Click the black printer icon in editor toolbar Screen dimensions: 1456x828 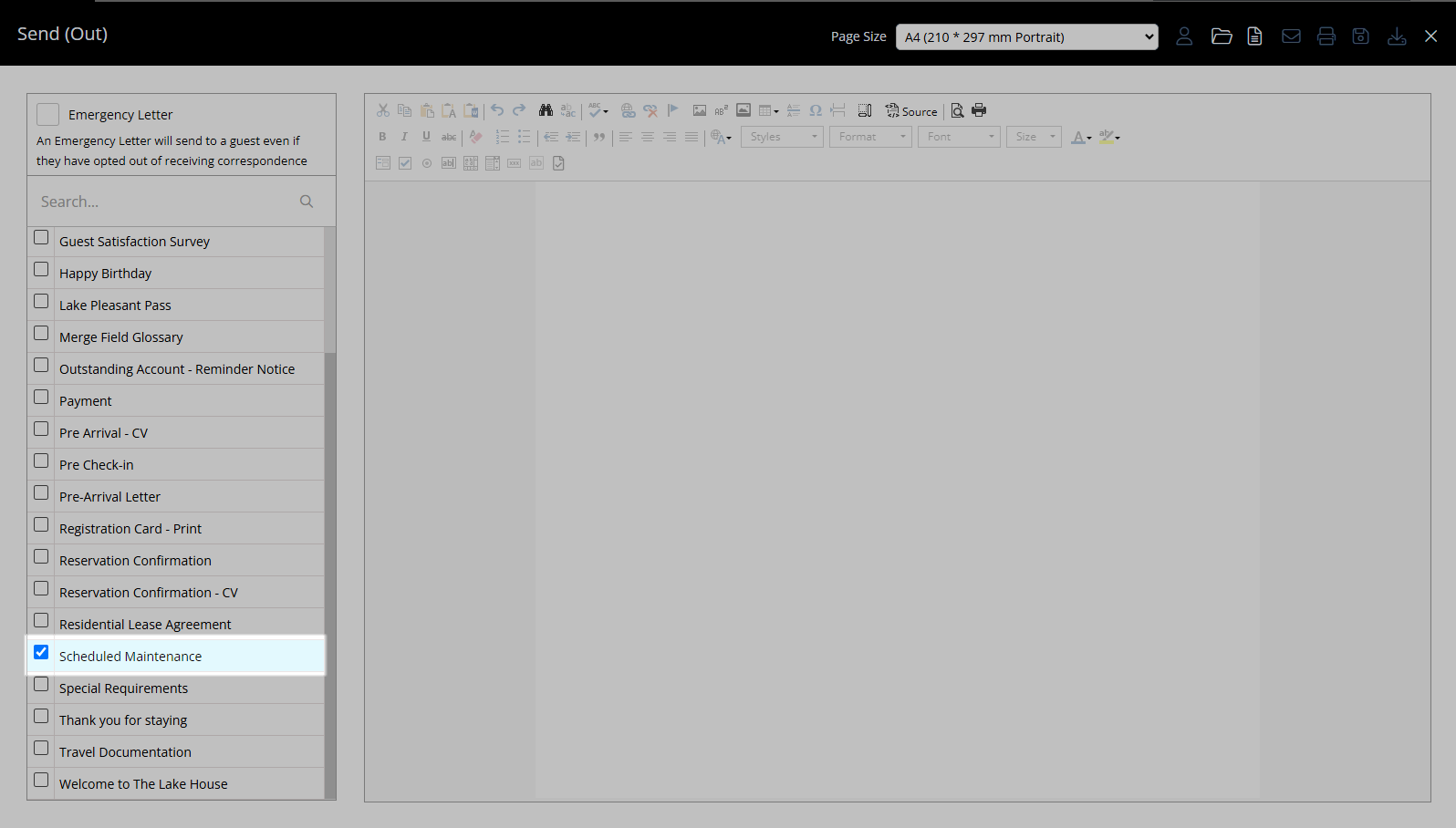point(979,110)
